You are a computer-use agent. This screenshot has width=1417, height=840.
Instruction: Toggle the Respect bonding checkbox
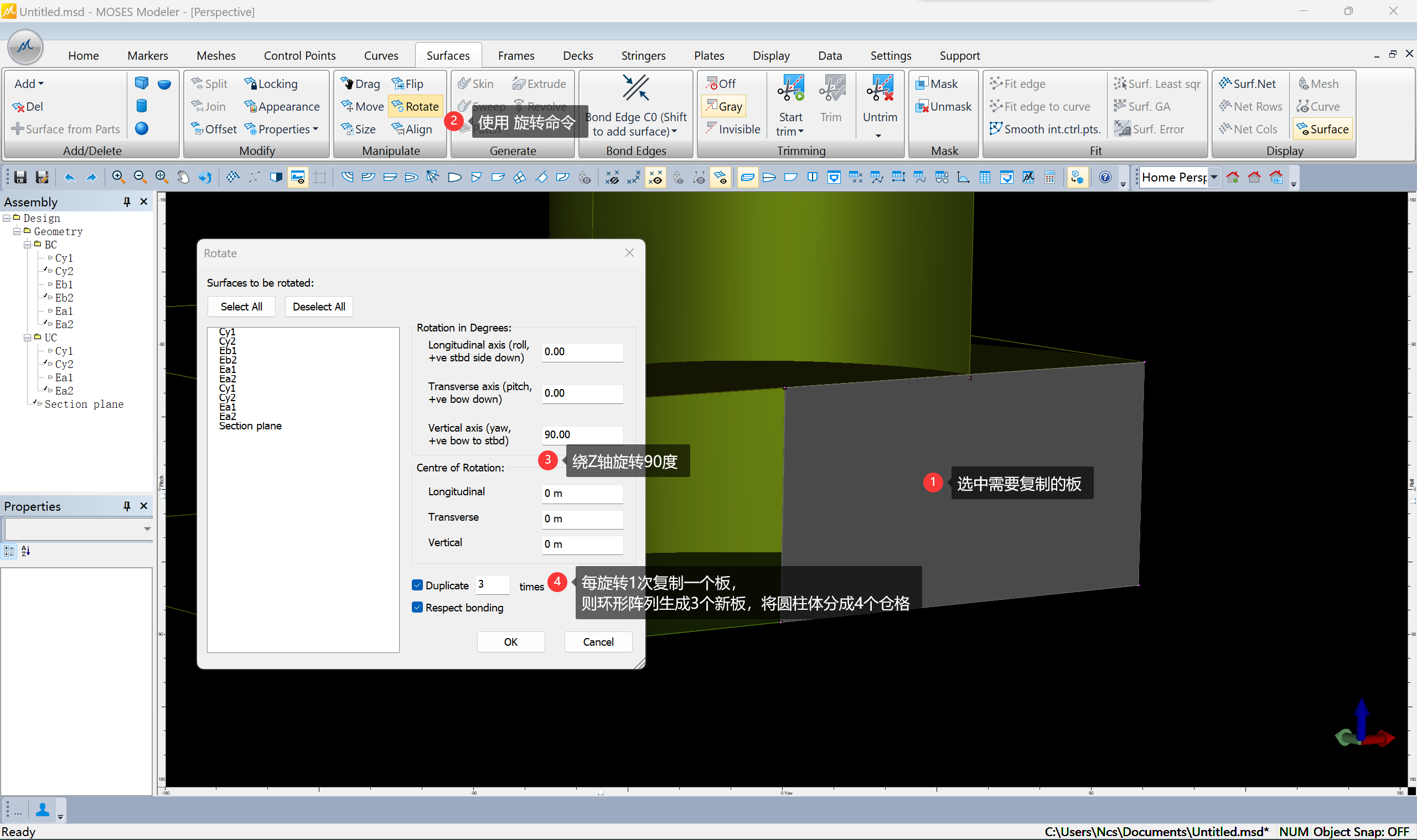pyautogui.click(x=418, y=608)
